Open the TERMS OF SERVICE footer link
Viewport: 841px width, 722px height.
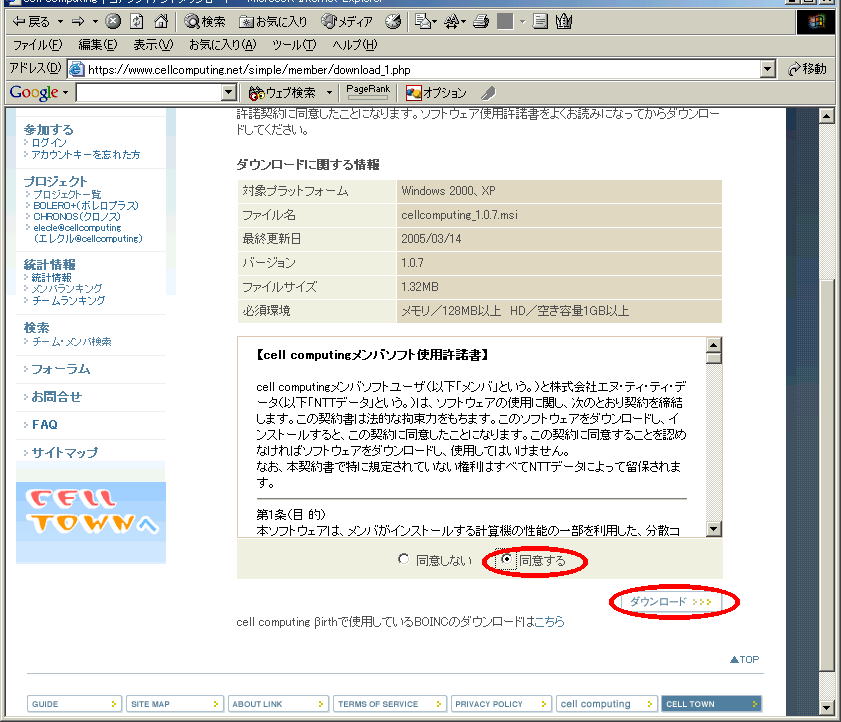click(389, 704)
